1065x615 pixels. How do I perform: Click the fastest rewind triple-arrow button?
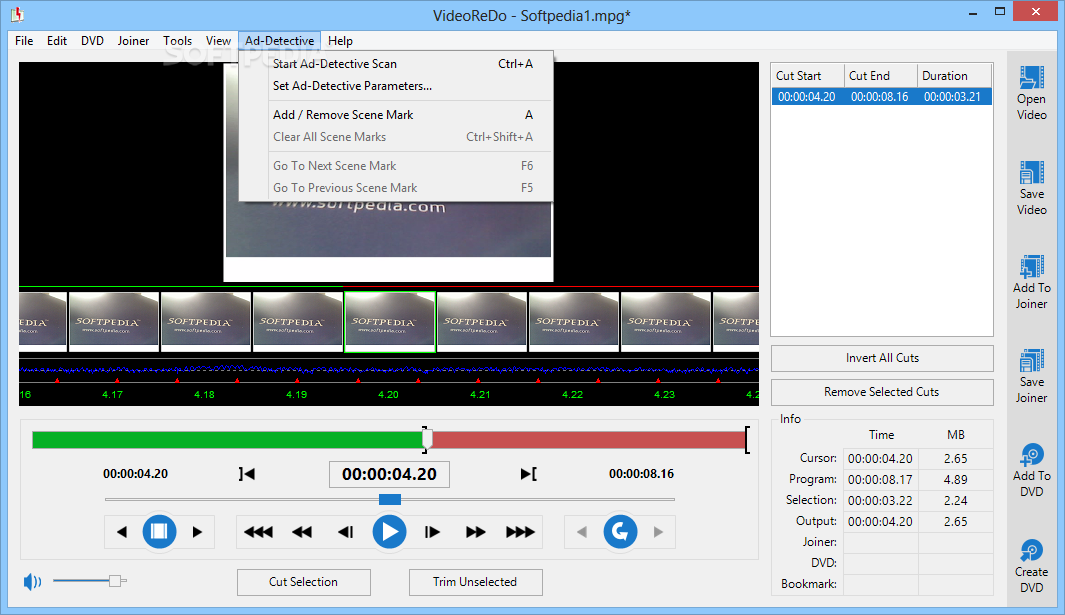[258, 532]
